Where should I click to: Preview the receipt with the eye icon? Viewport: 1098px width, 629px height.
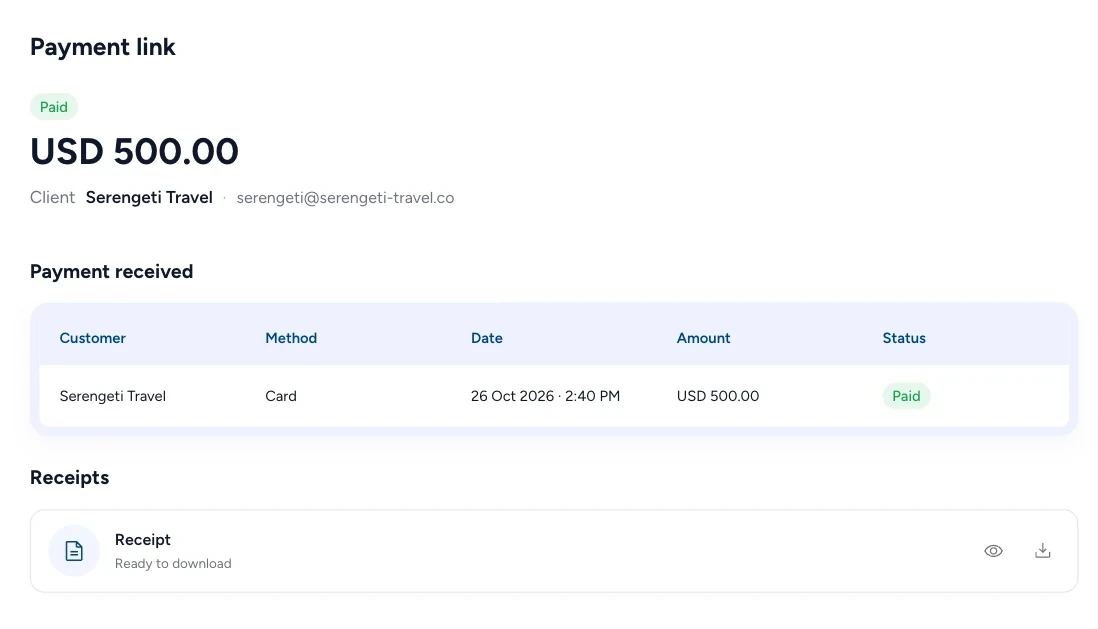pyautogui.click(x=993, y=551)
